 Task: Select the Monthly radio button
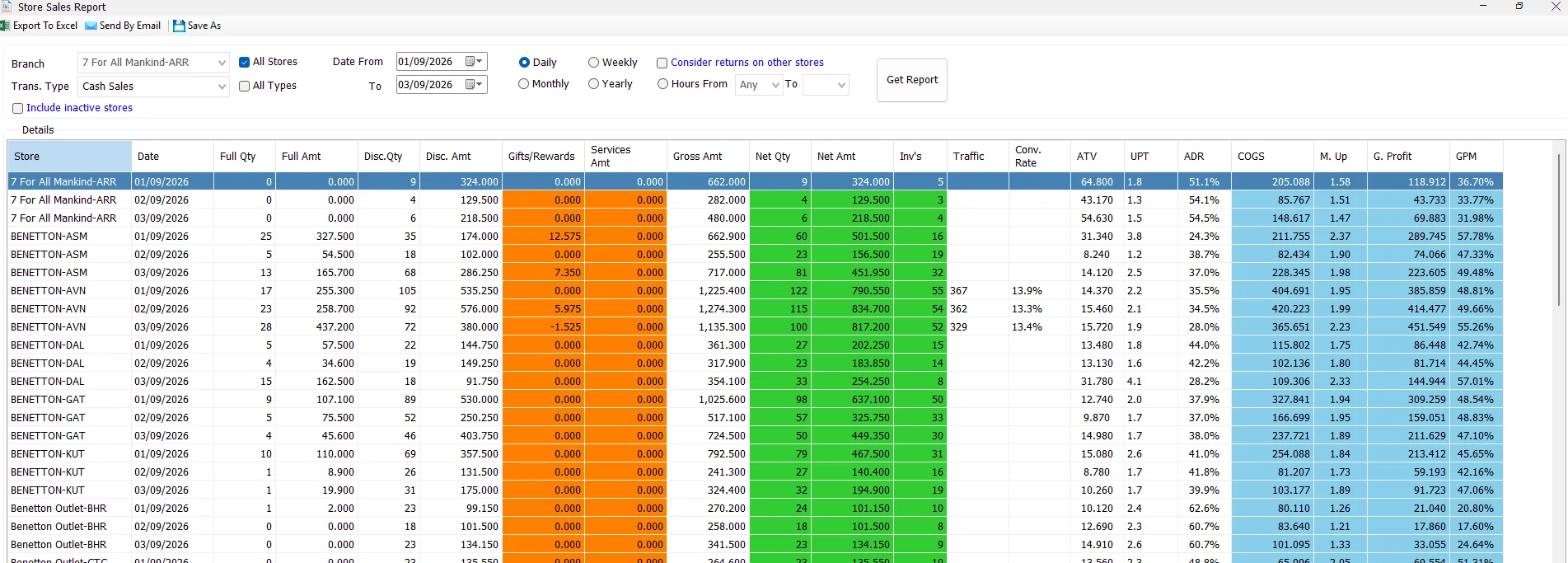tap(524, 84)
